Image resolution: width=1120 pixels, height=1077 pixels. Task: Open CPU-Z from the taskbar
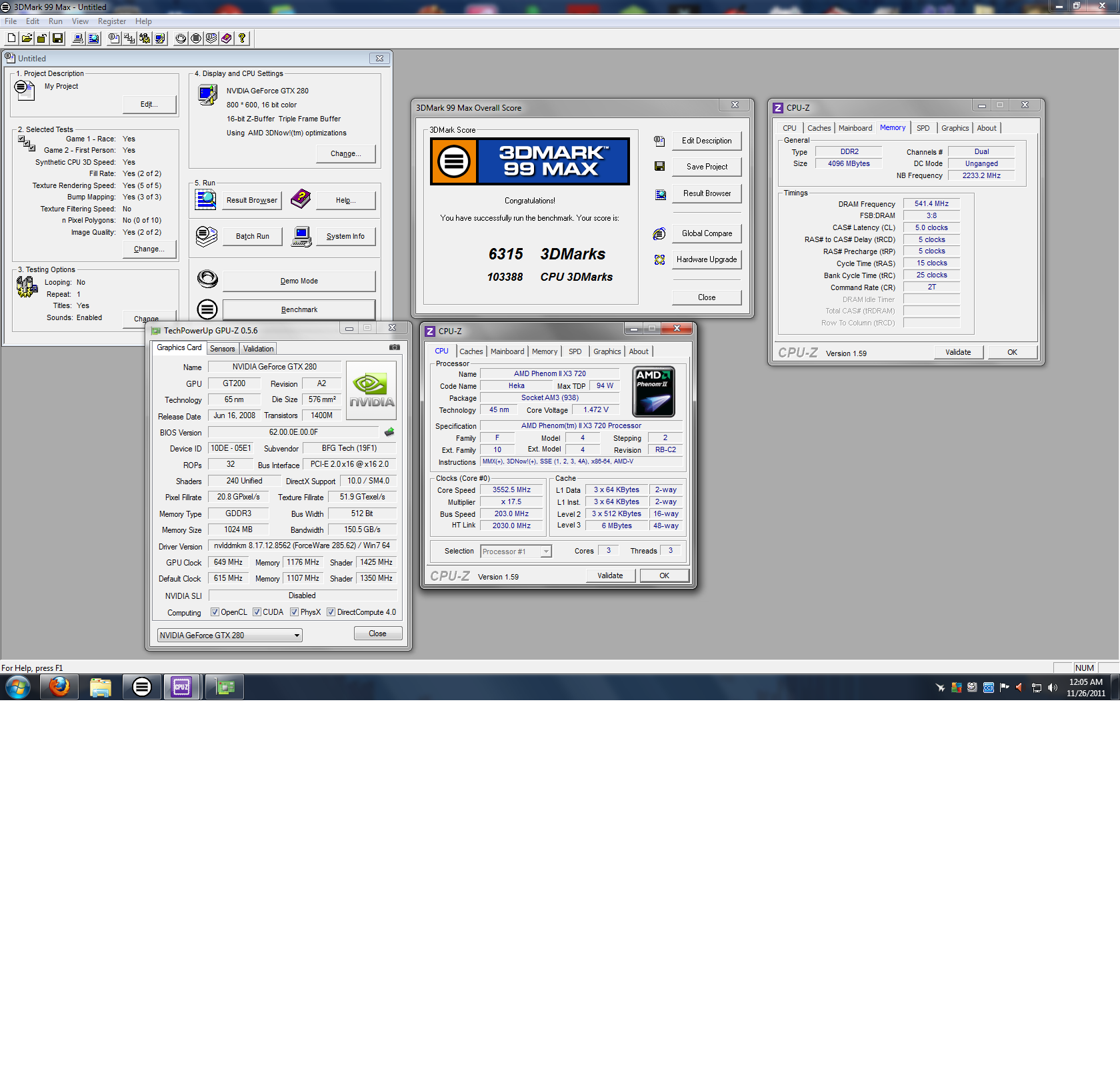[x=181, y=687]
